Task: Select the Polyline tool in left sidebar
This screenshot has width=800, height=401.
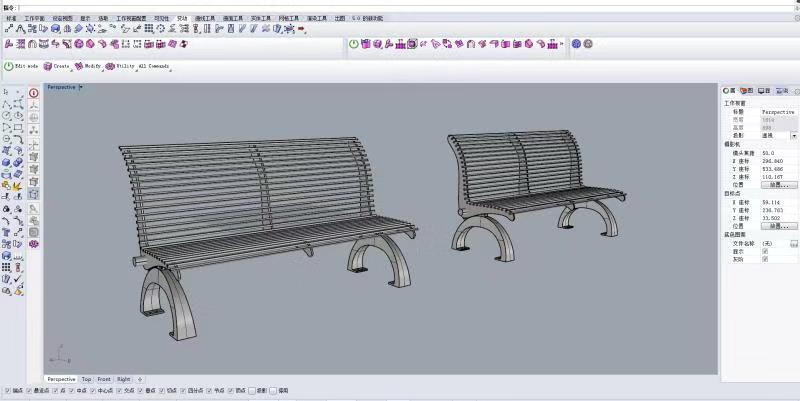Action: (x=6, y=104)
